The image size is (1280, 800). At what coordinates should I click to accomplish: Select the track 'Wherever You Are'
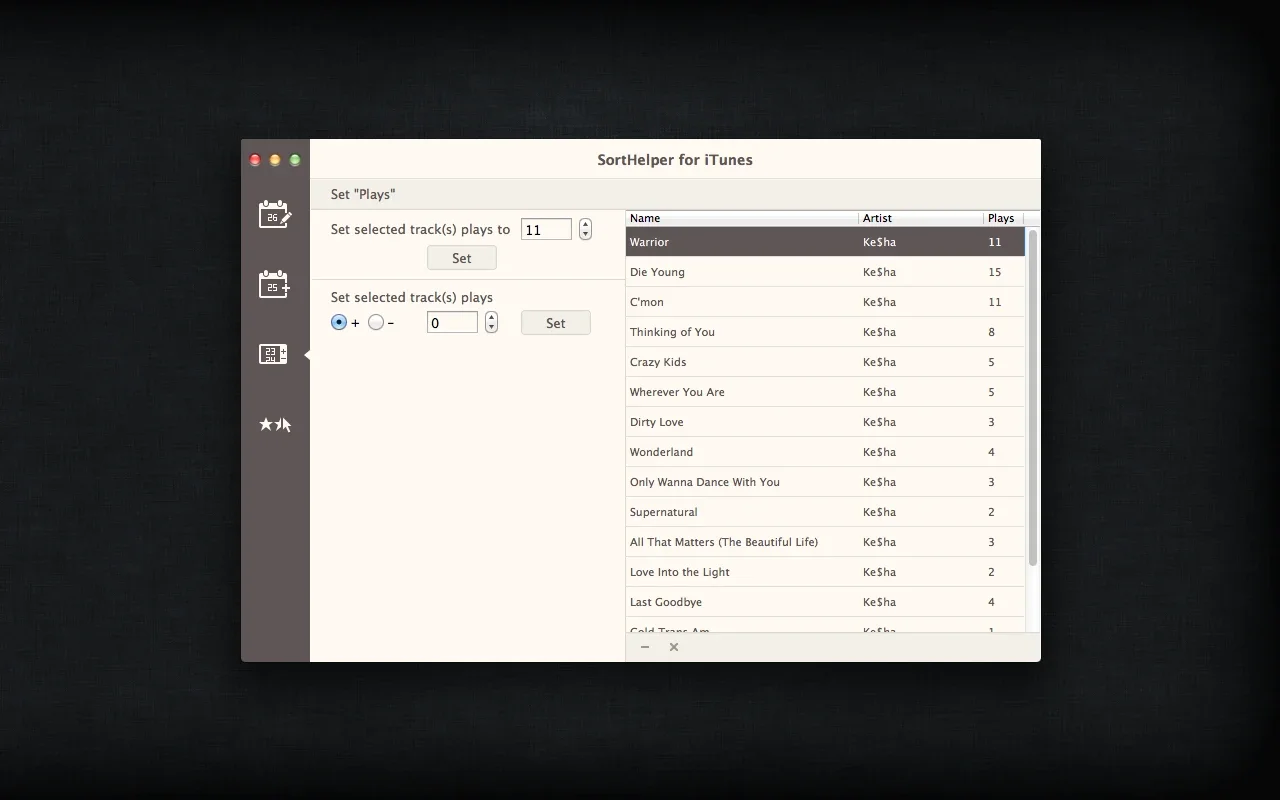pyautogui.click(x=825, y=392)
